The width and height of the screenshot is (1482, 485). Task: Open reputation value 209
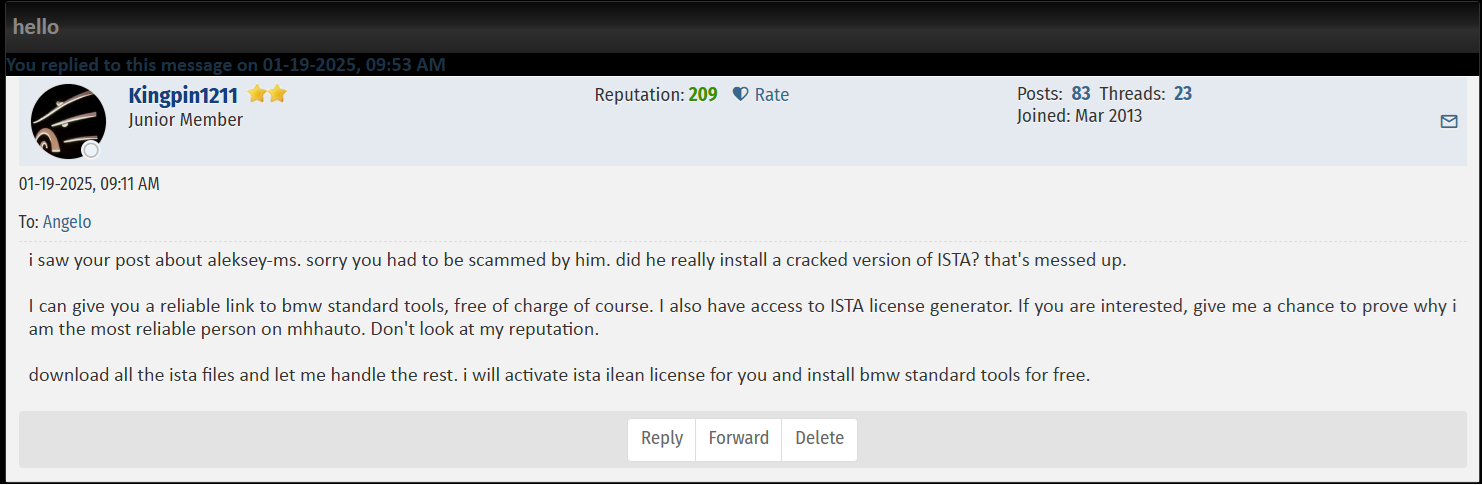click(703, 95)
